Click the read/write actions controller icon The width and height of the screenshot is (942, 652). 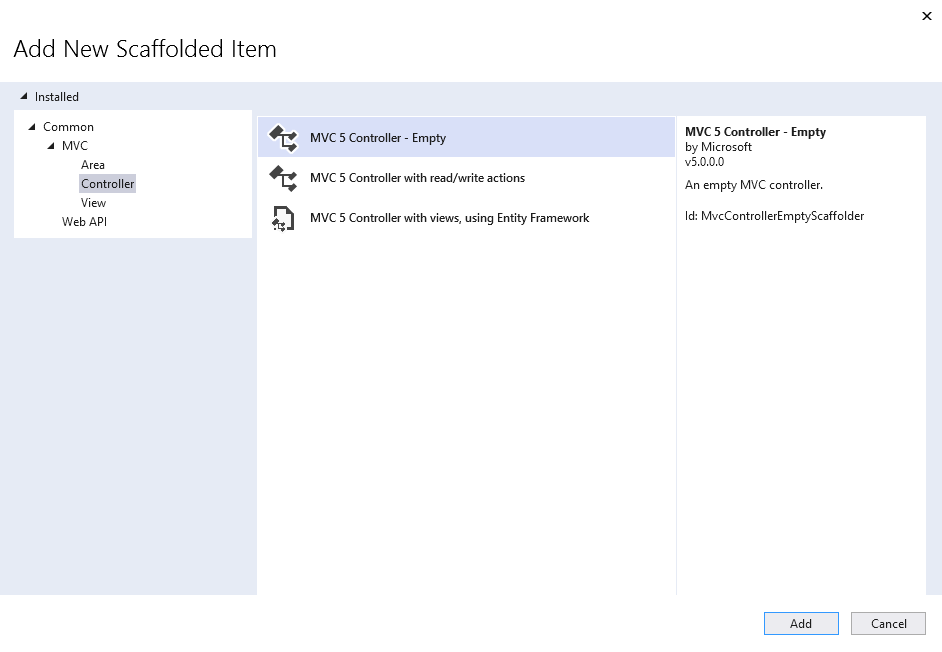pos(283,178)
